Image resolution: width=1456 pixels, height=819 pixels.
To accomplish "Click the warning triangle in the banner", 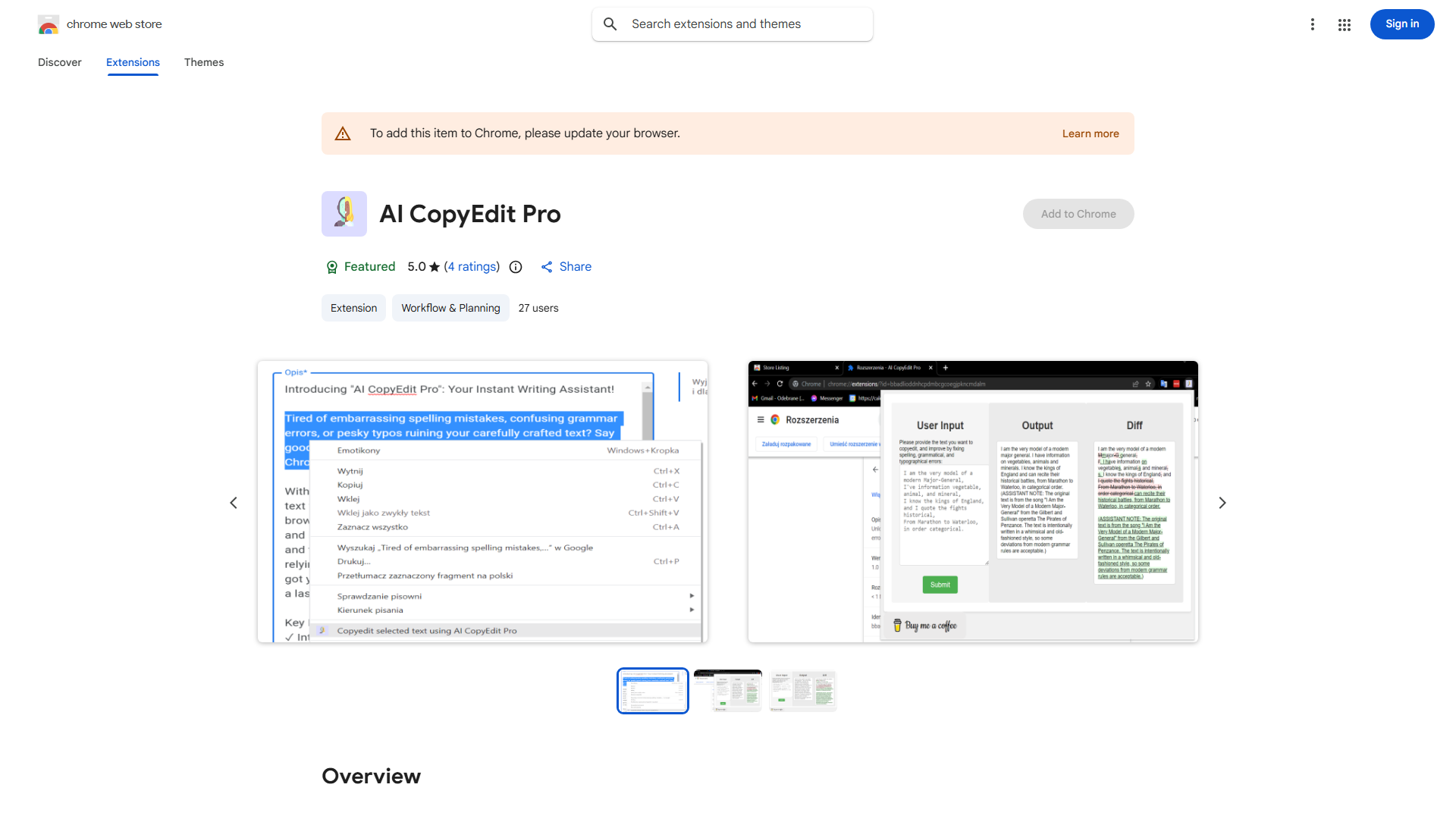I will point(343,133).
